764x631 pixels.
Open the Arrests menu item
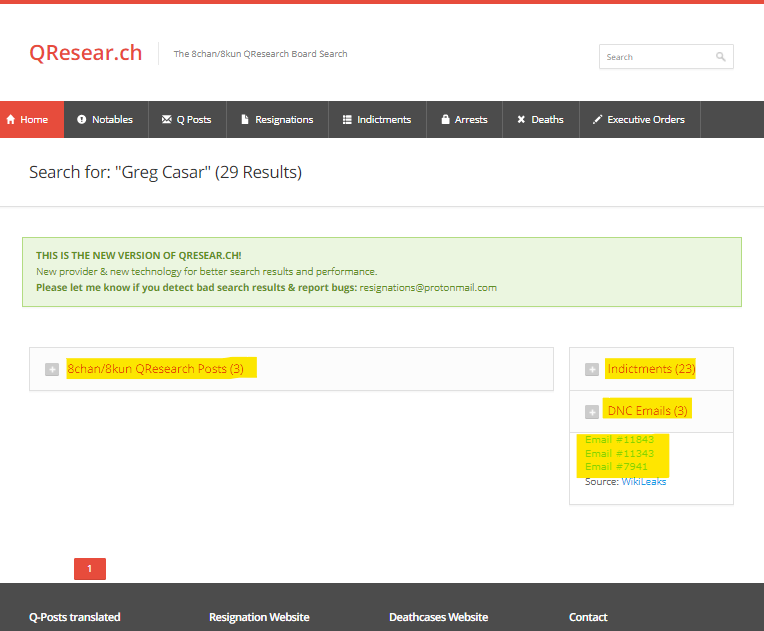click(x=464, y=119)
